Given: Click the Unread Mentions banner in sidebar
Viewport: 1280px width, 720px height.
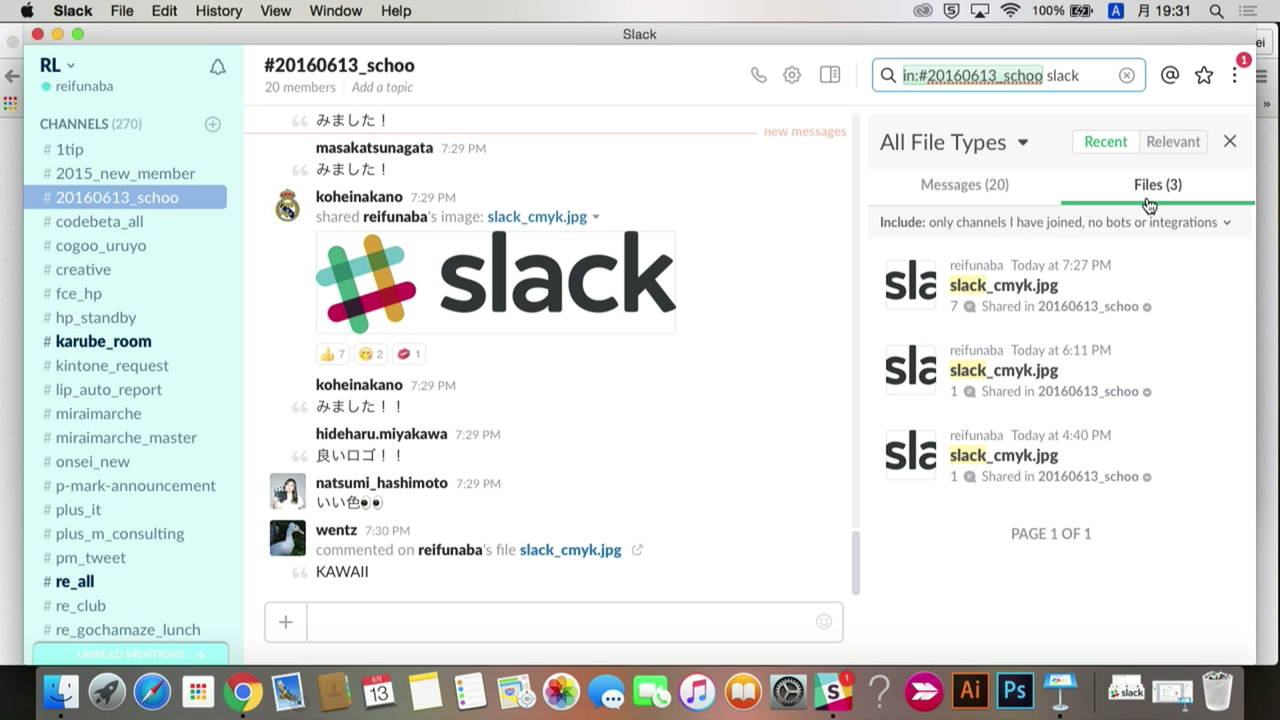Looking at the screenshot, I should 131,654.
